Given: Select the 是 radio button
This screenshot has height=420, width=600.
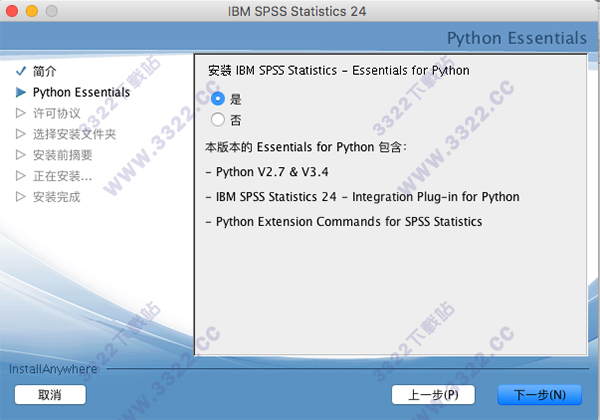Looking at the screenshot, I should point(218,99).
